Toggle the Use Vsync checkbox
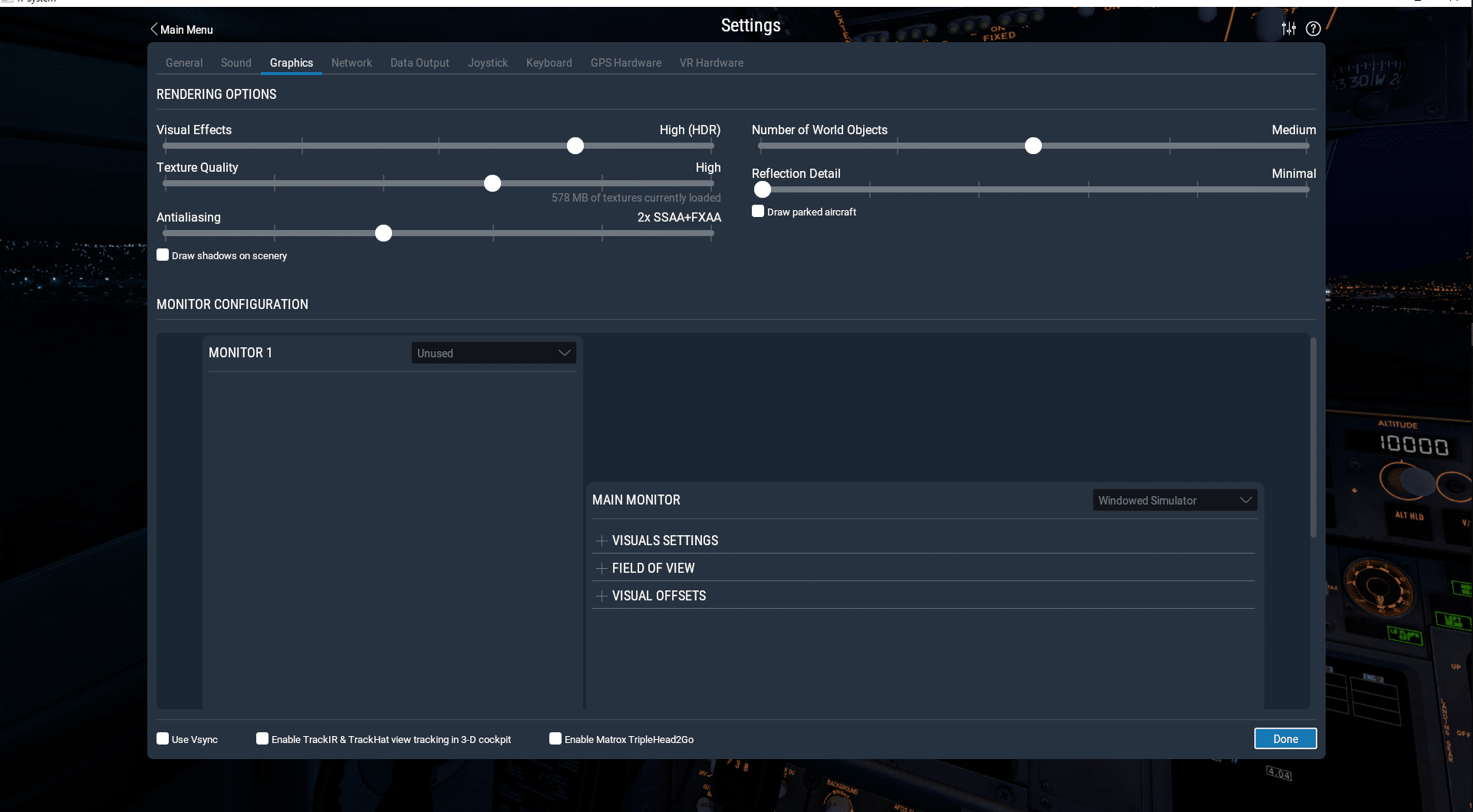The height and width of the screenshot is (812, 1473). pyautogui.click(x=163, y=738)
